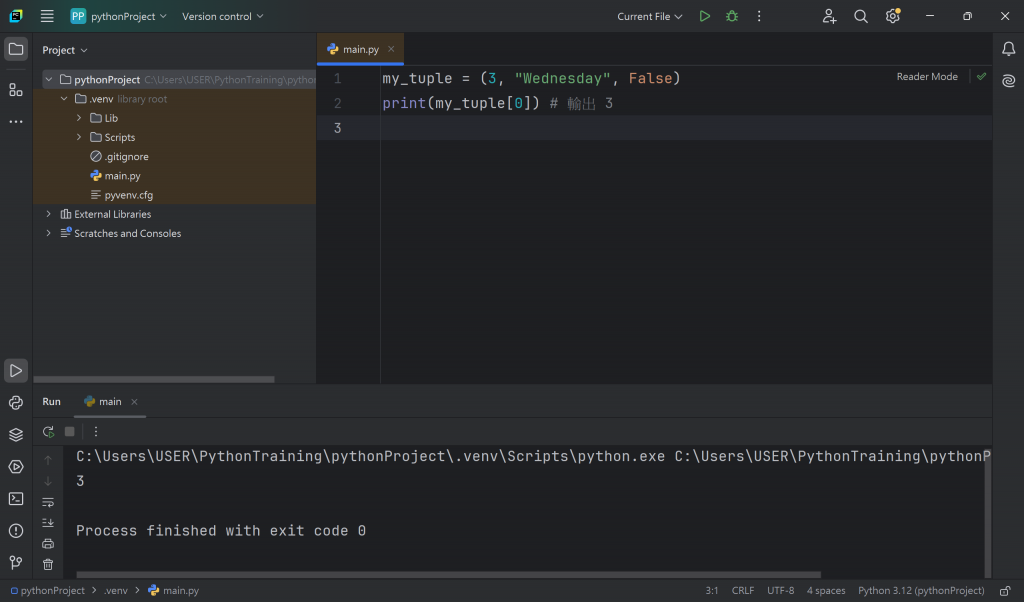Image resolution: width=1024 pixels, height=602 pixels.
Task: Open Services tool window
Action: [16, 467]
